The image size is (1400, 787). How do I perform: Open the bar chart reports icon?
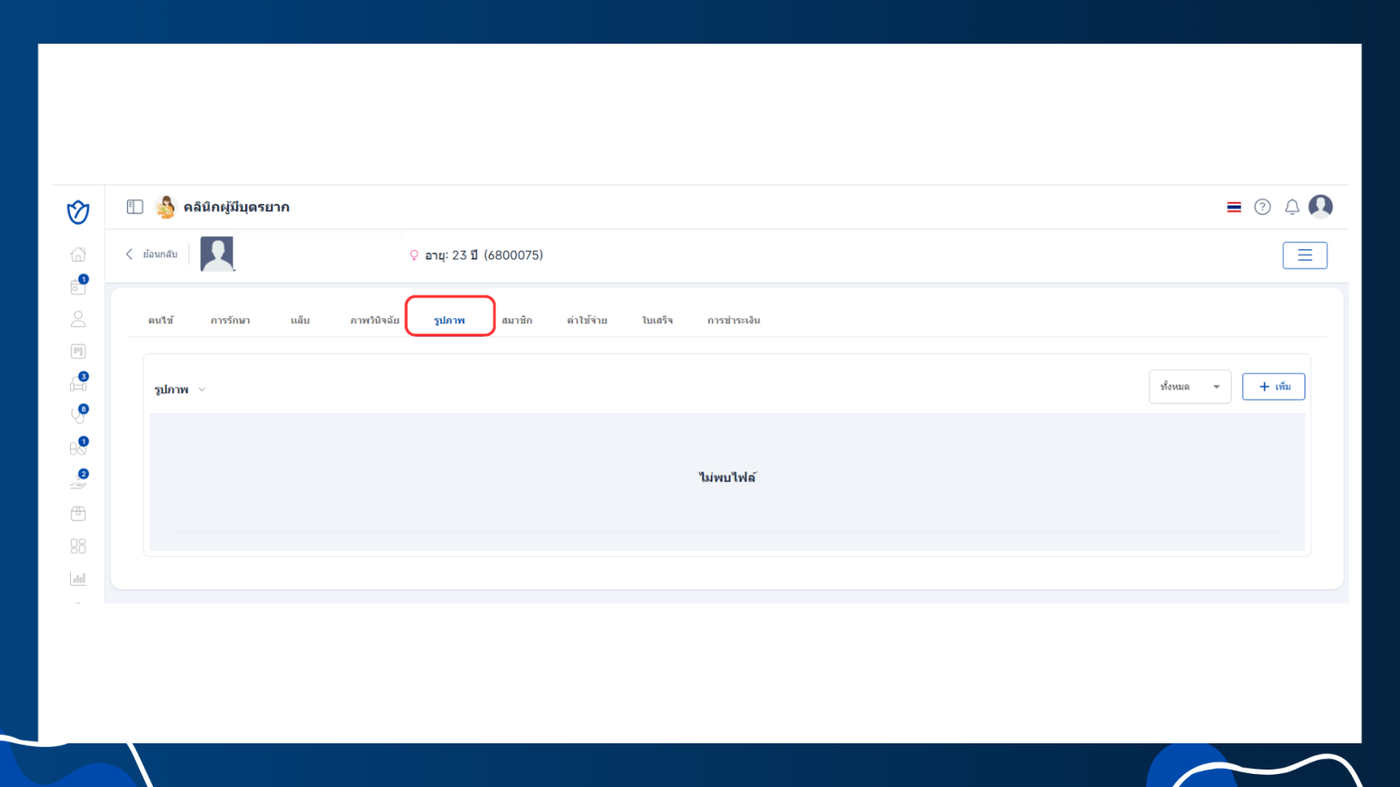coord(78,578)
